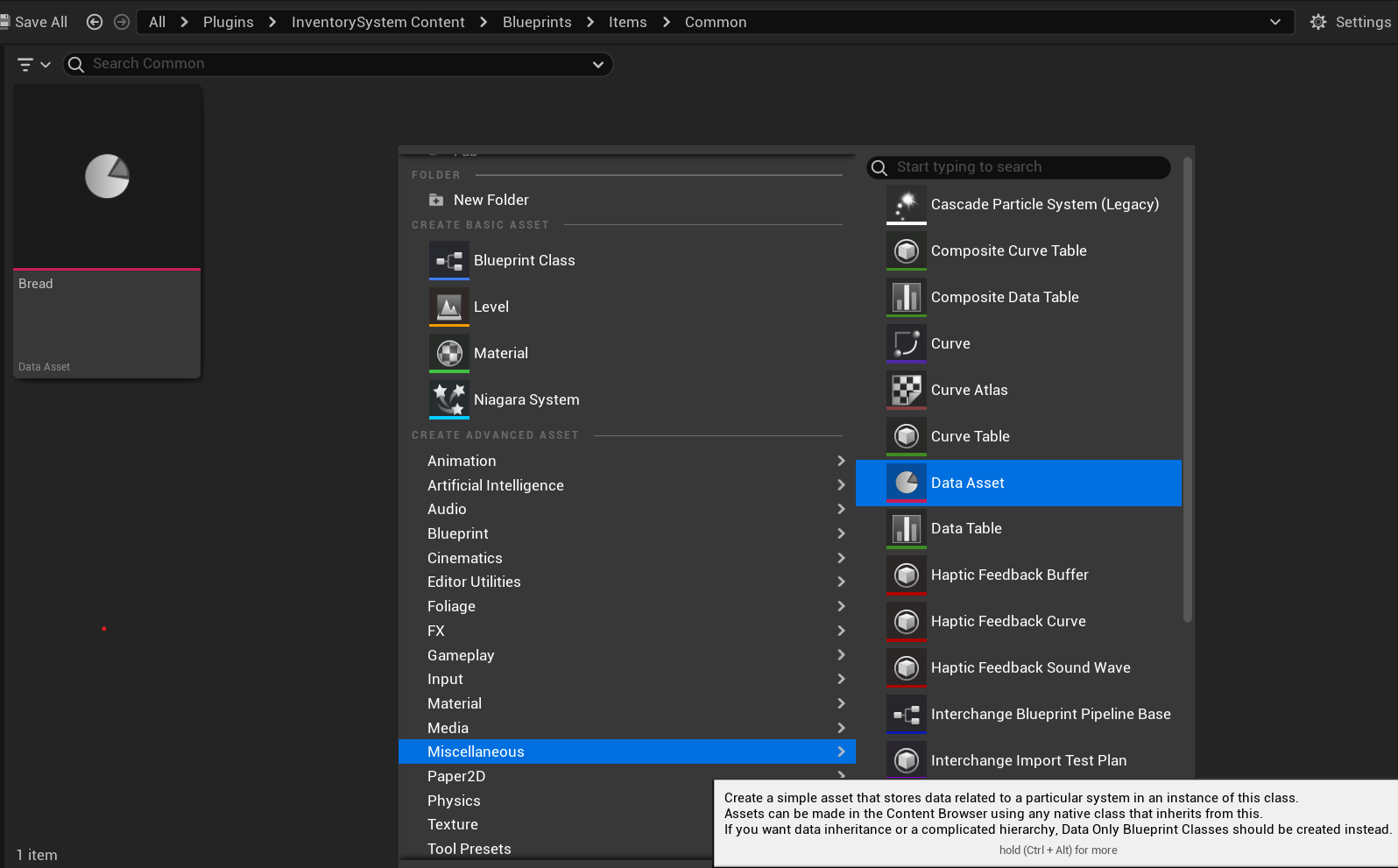
Task: Expand the search history dropdown arrow
Action: pos(598,64)
